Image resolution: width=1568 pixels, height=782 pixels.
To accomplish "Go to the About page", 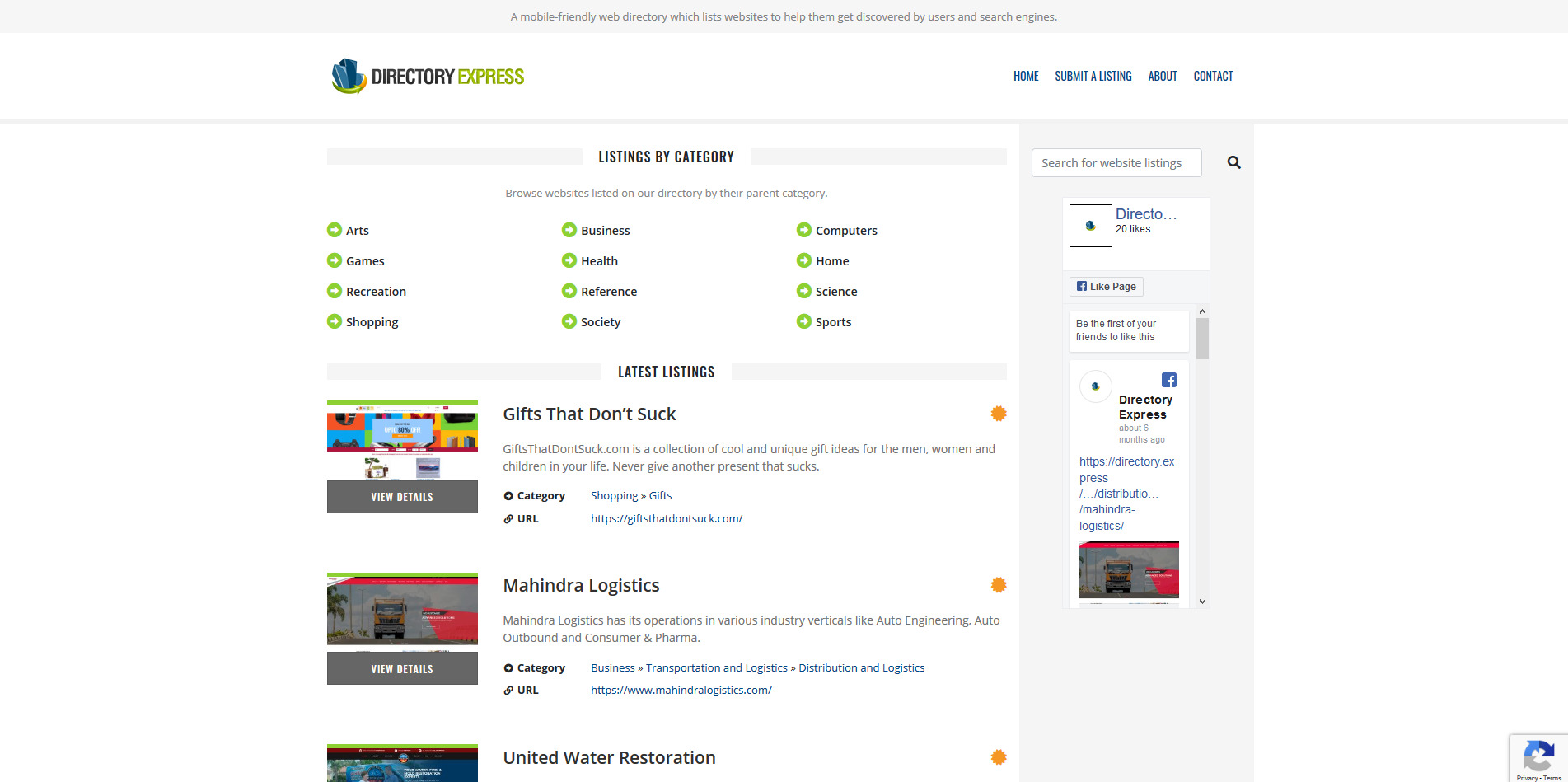I will point(1163,76).
